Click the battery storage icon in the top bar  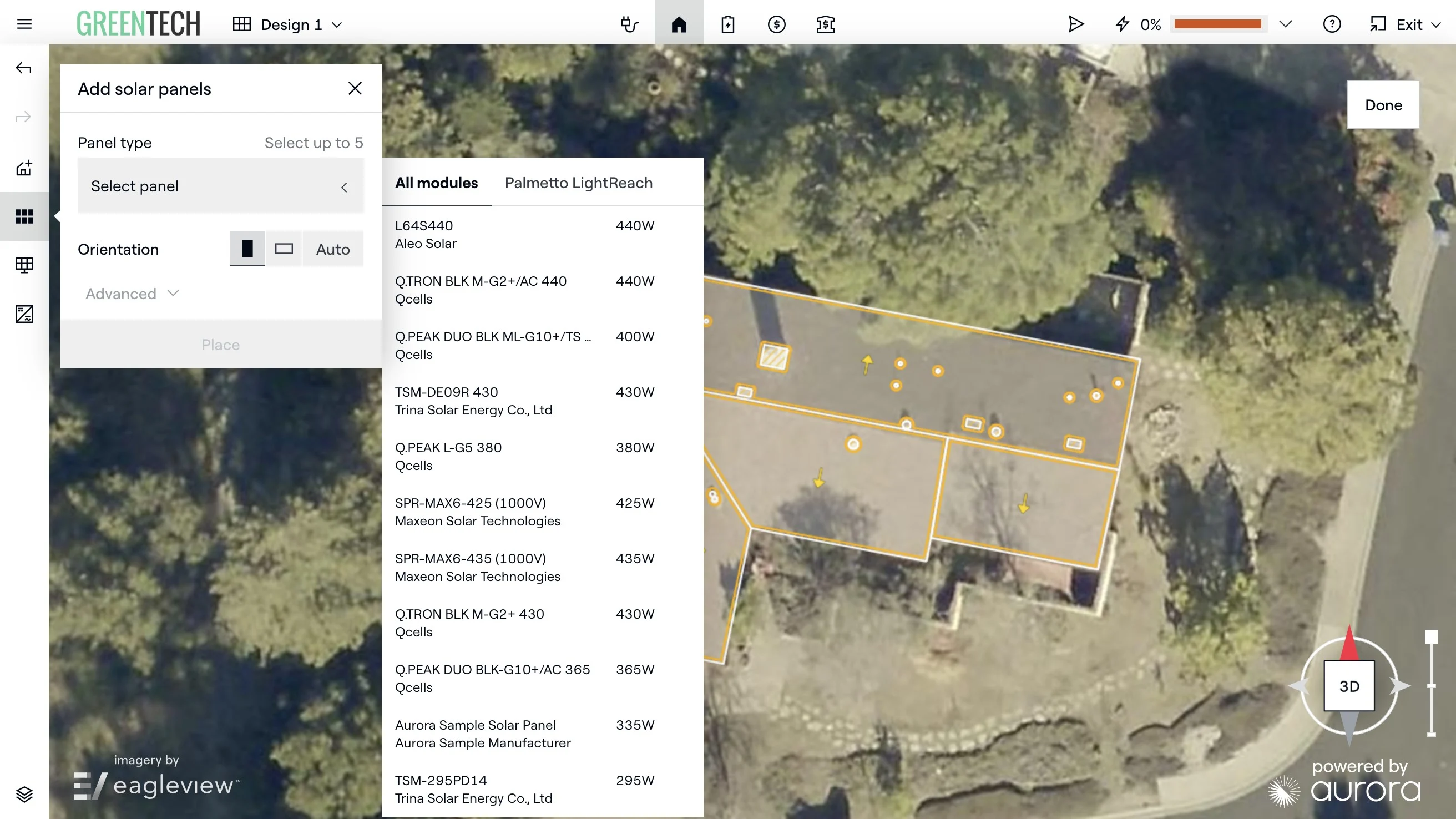pyautogui.click(x=728, y=24)
